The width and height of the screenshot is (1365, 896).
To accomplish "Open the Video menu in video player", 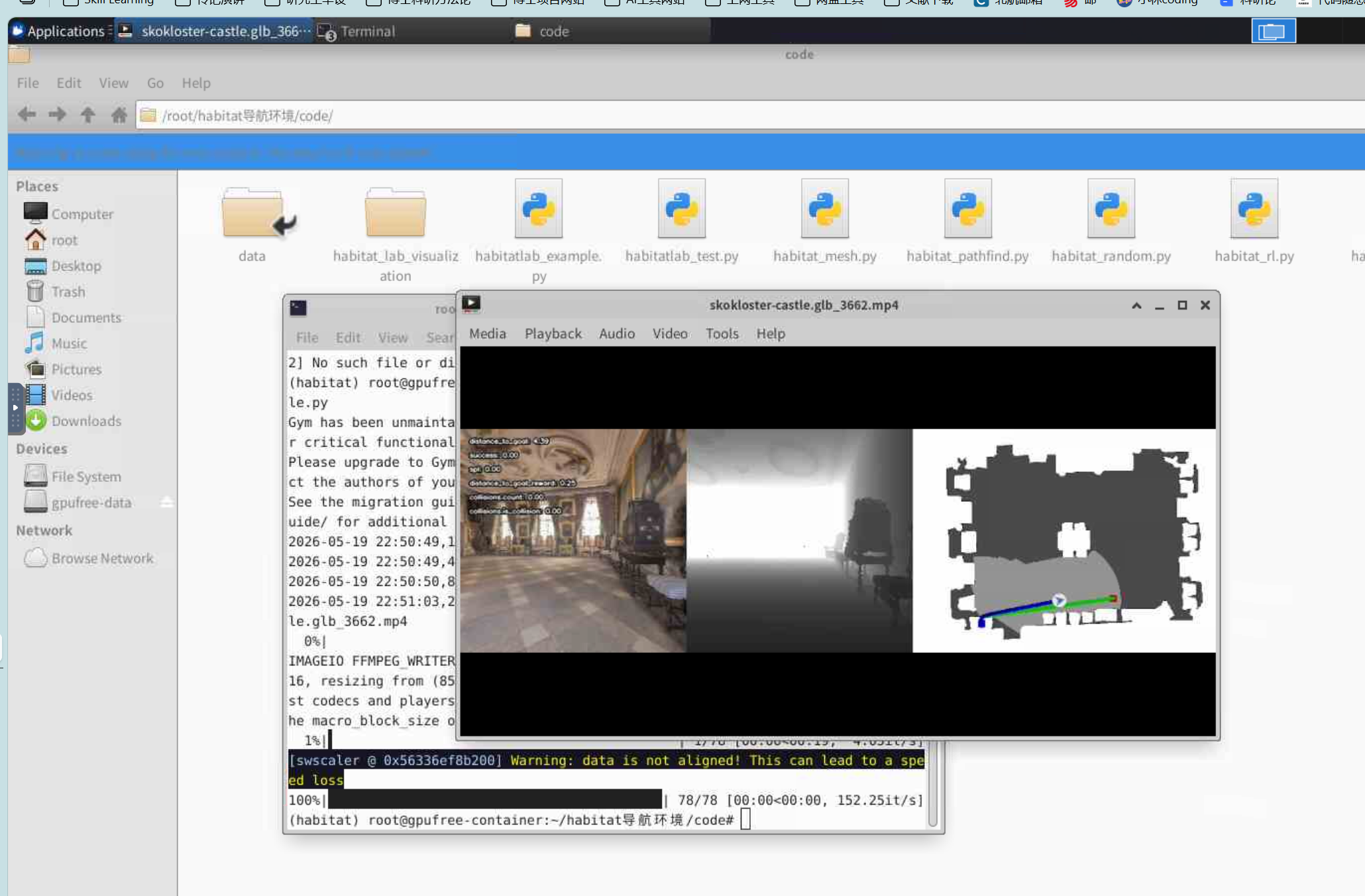I will click(670, 333).
